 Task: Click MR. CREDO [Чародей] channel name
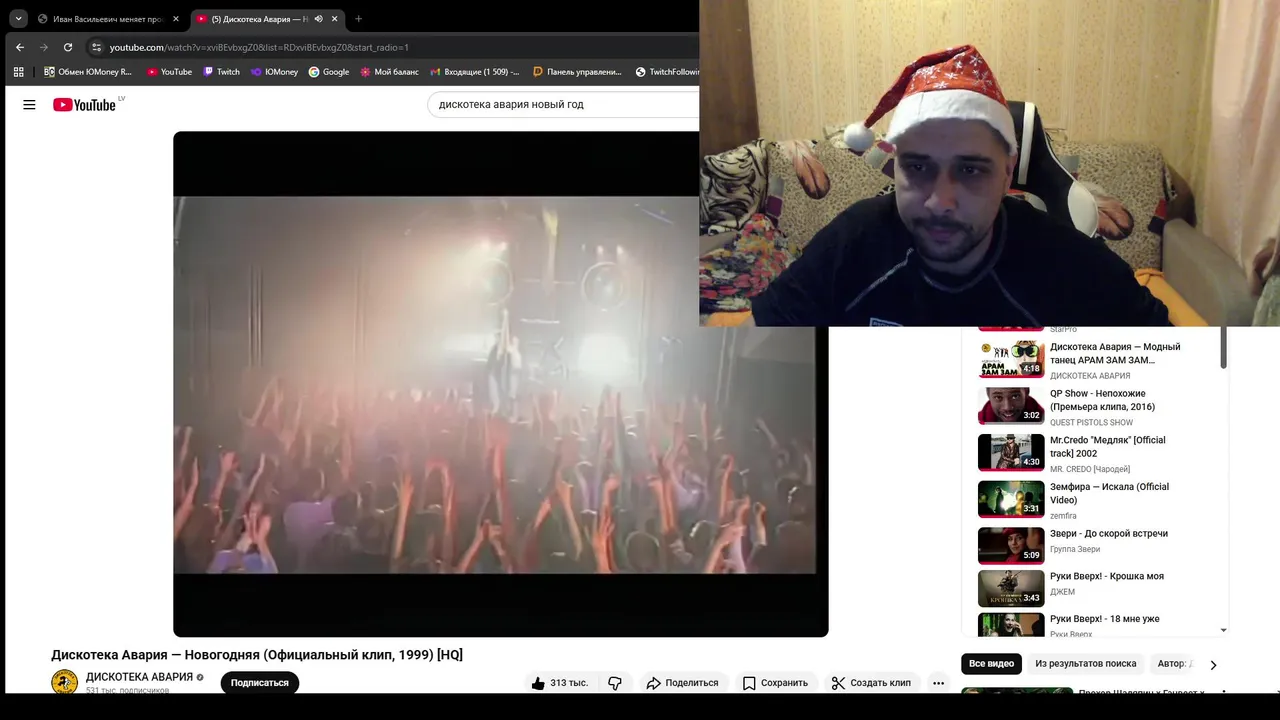(x=1090, y=469)
